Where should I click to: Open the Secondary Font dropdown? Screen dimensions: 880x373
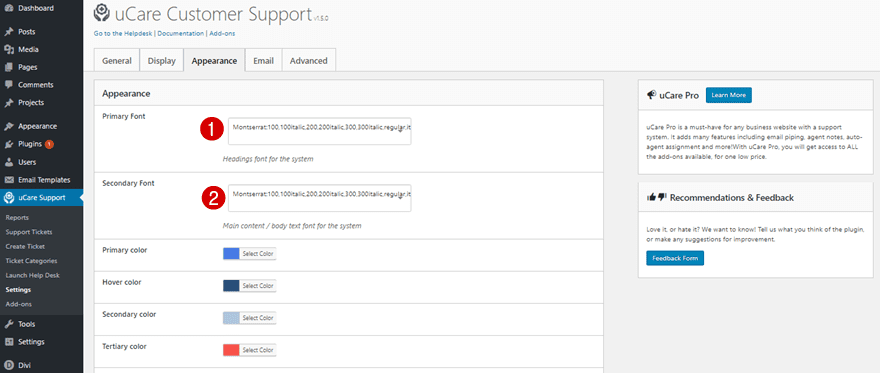[319, 198]
